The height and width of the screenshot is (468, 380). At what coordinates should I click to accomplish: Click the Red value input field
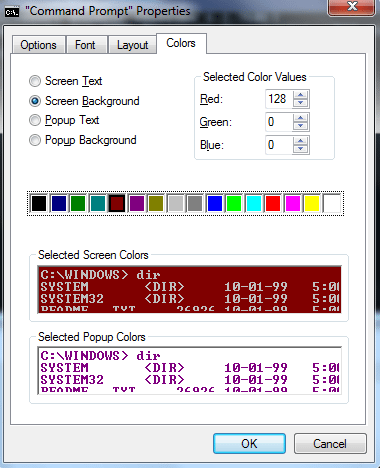click(279, 99)
